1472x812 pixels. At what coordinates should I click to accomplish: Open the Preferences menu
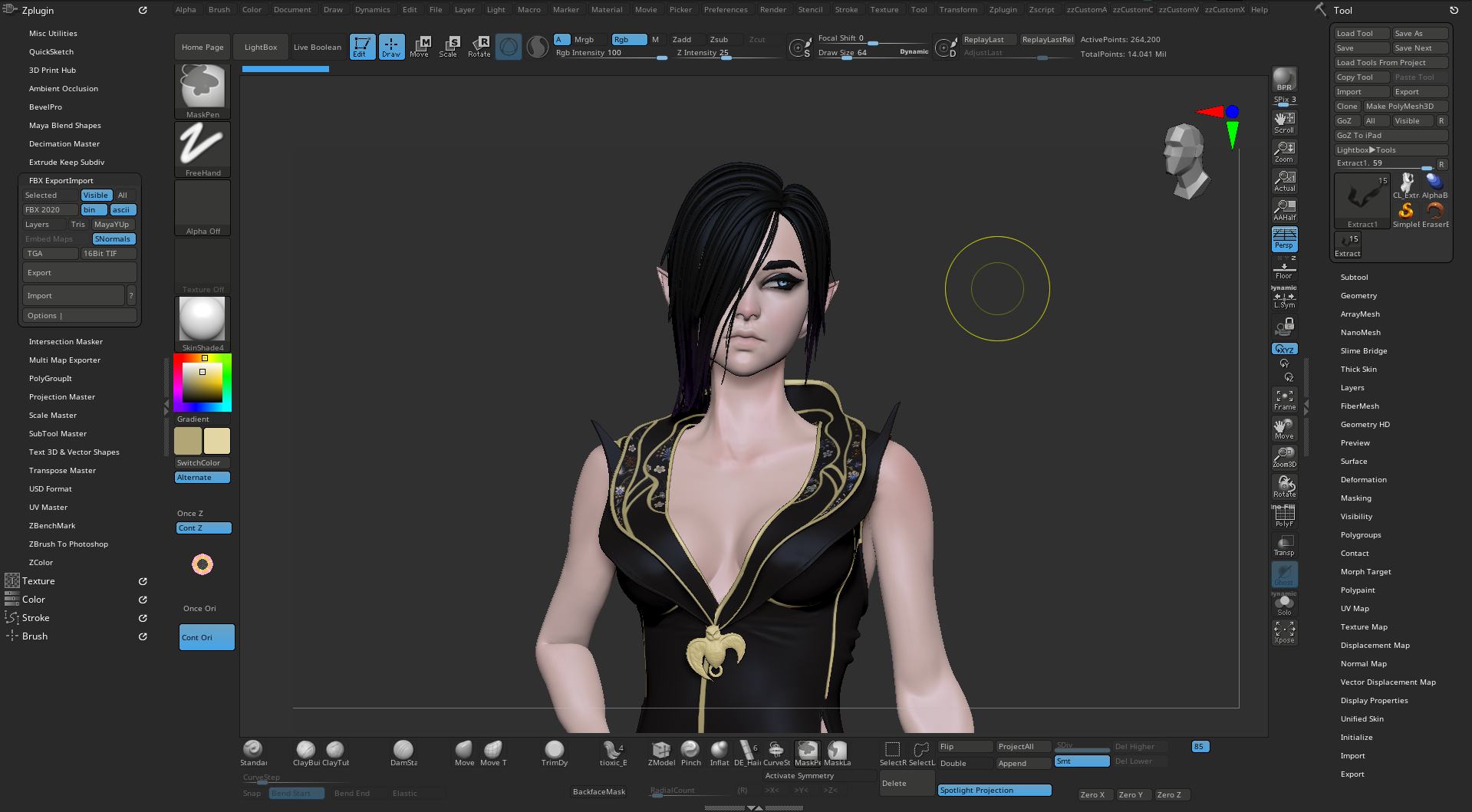(725, 10)
